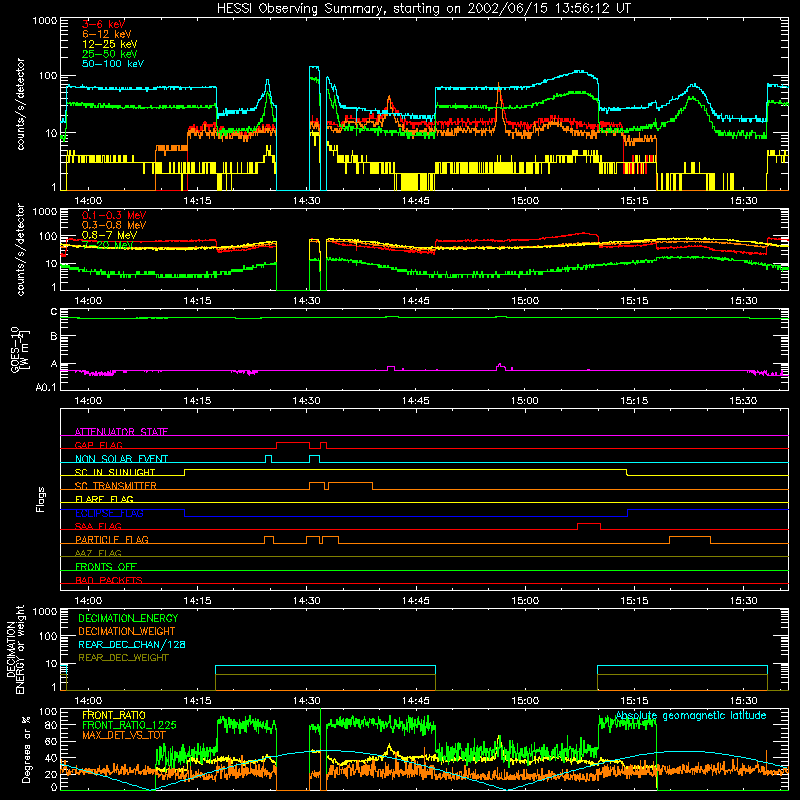Select the MAX_DET_VS_TOT legend label
800x800 pixels.
point(123,735)
